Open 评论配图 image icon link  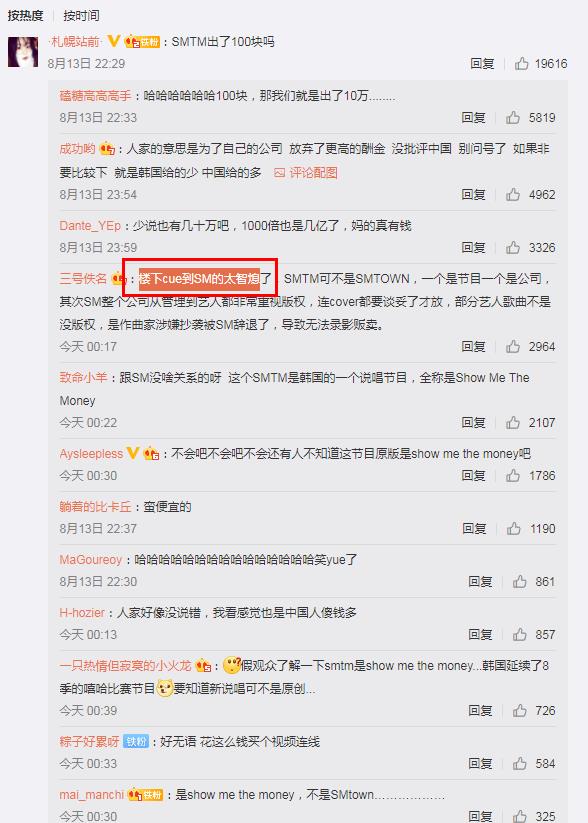(x=306, y=173)
